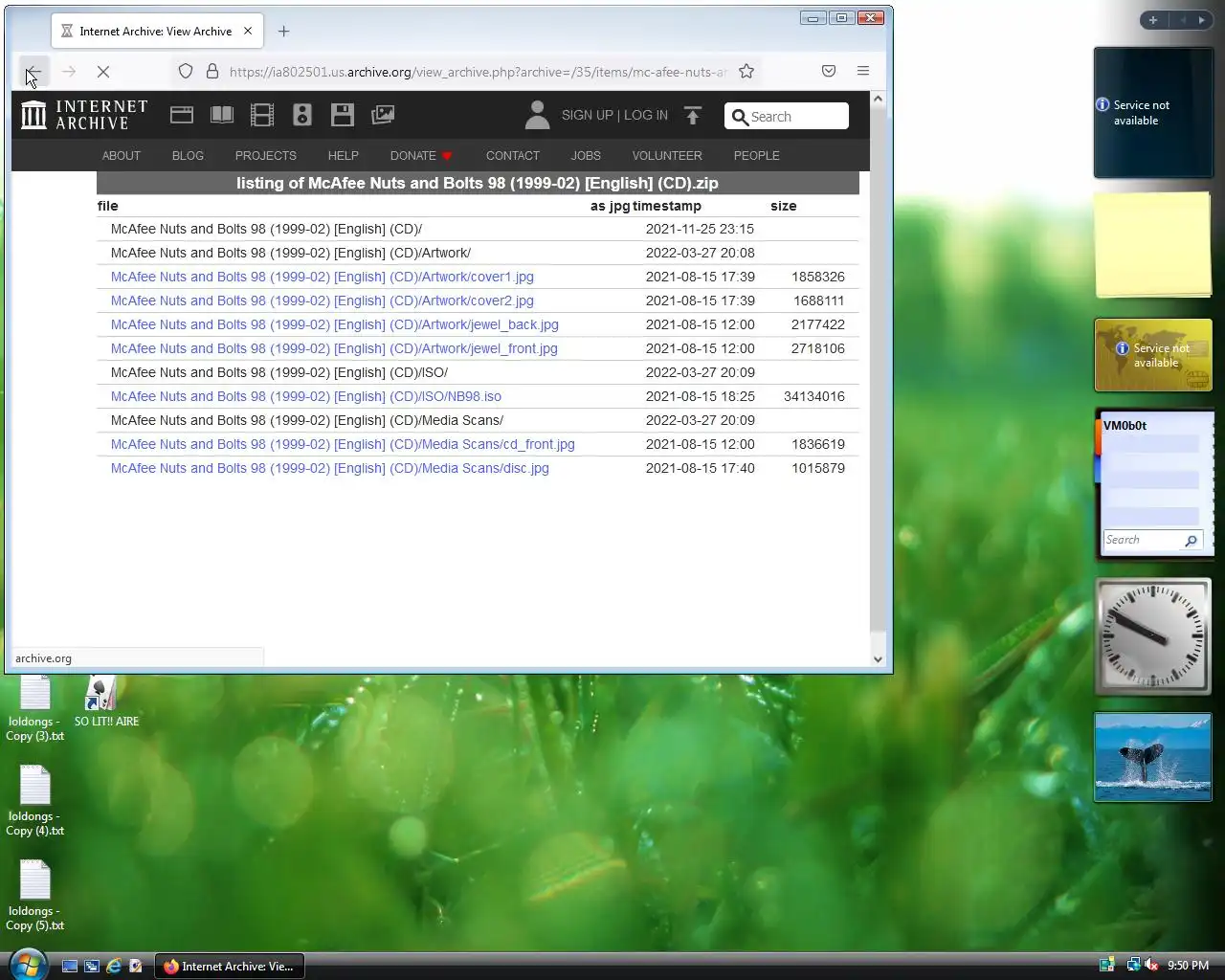1225x980 pixels.
Task: Select loldongs - Copy (4).txt desktop file
Action: (x=35, y=801)
